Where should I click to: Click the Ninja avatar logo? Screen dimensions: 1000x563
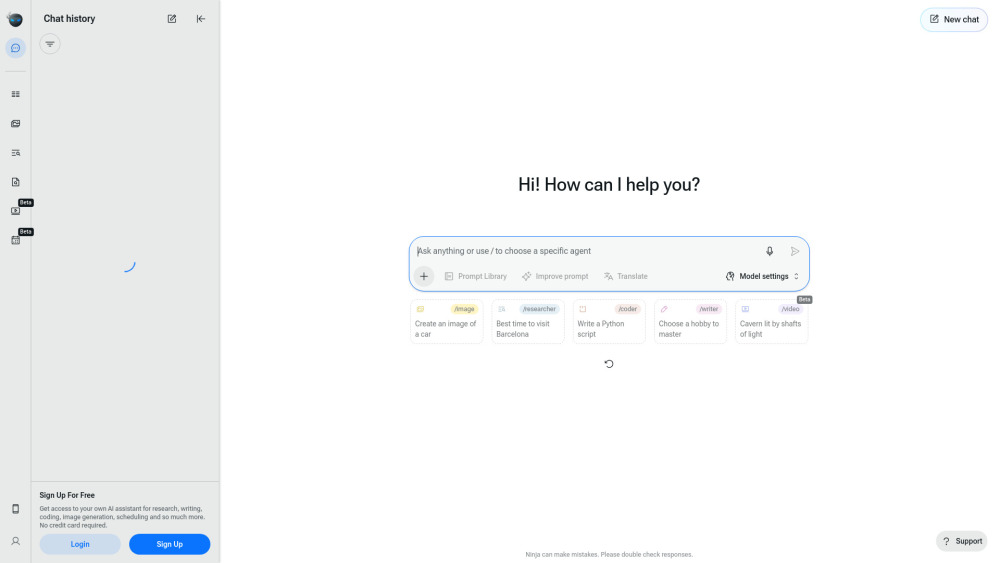click(x=15, y=19)
